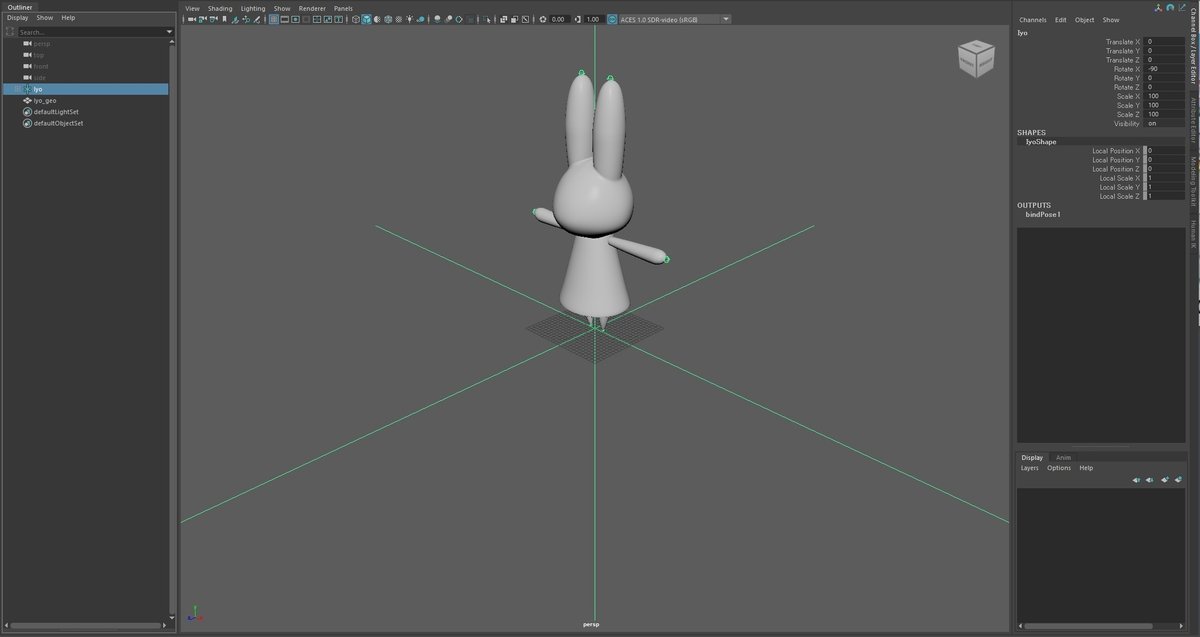Open the Outliner Help menu
The height and width of the screenshot is (637, 1200).
tap(68, 18)
